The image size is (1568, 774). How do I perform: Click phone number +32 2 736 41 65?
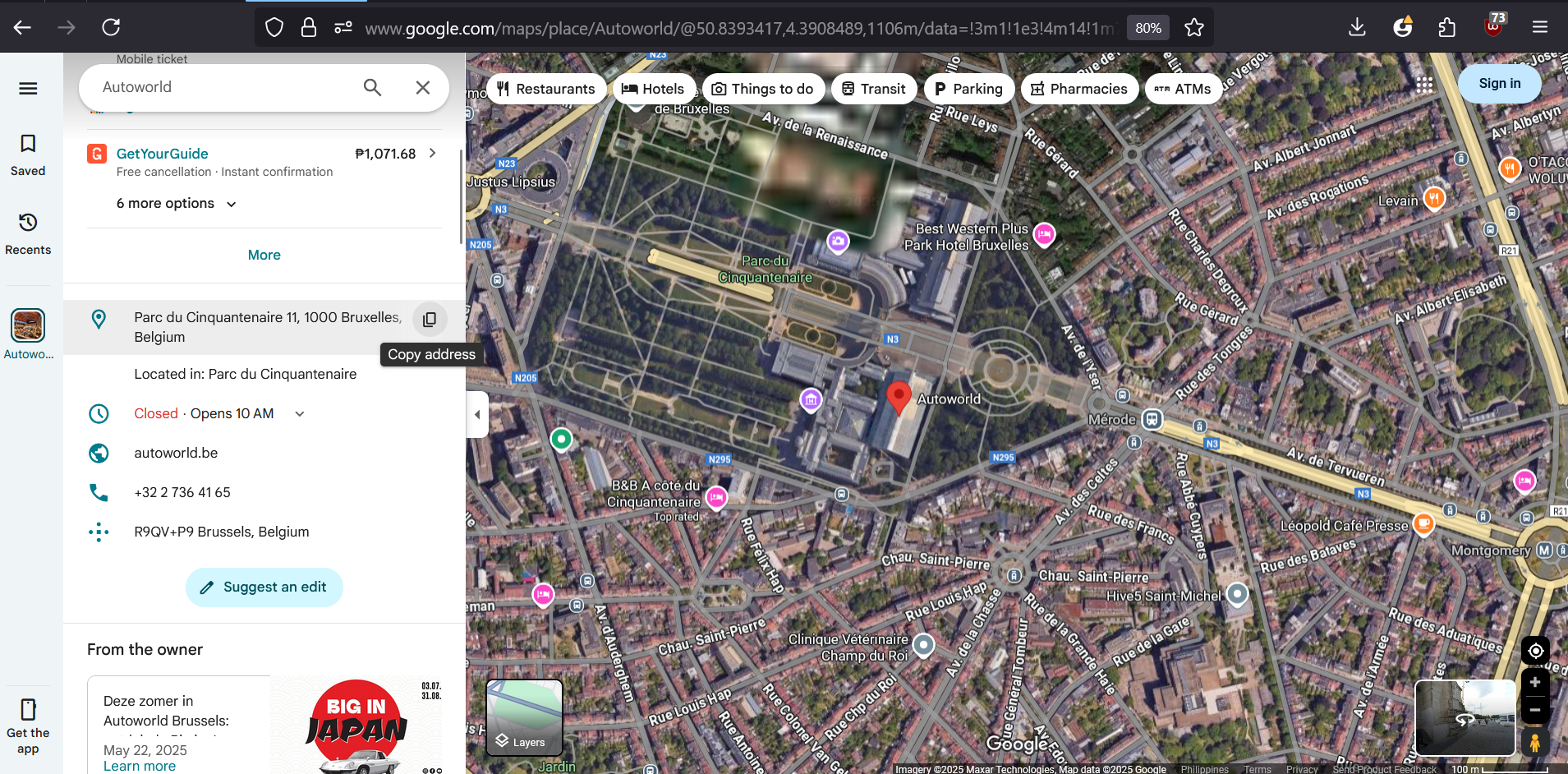(182, 493)
